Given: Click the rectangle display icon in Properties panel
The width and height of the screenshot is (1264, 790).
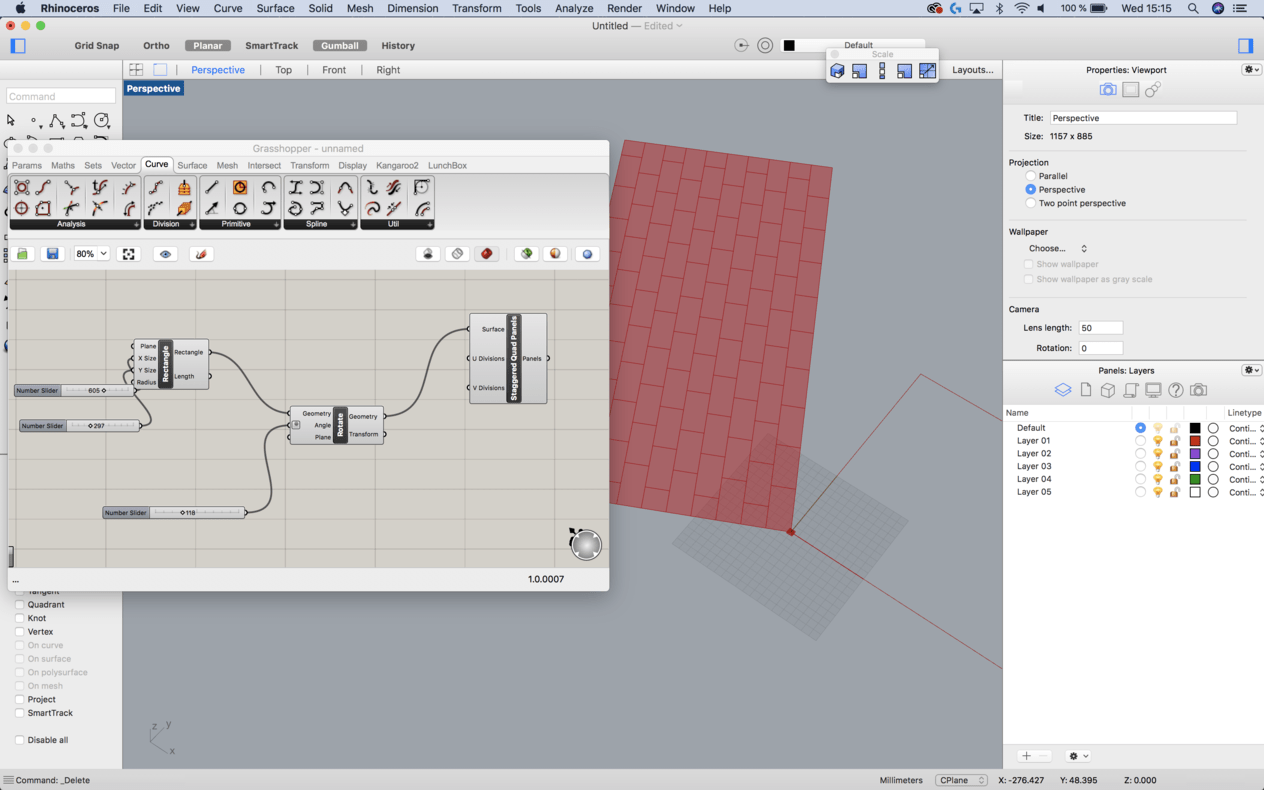Looking at the screenshot, I should [1130, 90].
